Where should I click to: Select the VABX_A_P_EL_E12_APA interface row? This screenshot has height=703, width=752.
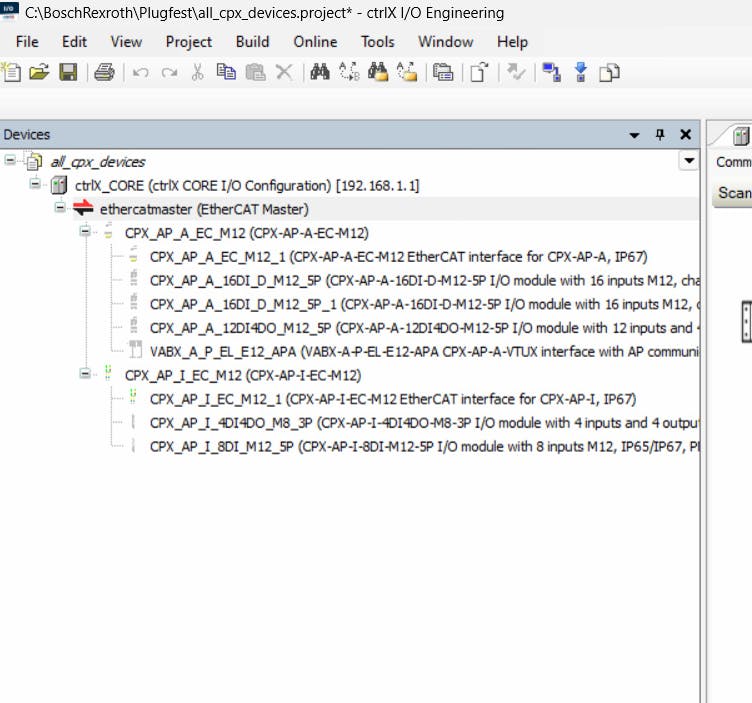click(x=424, y=352)
